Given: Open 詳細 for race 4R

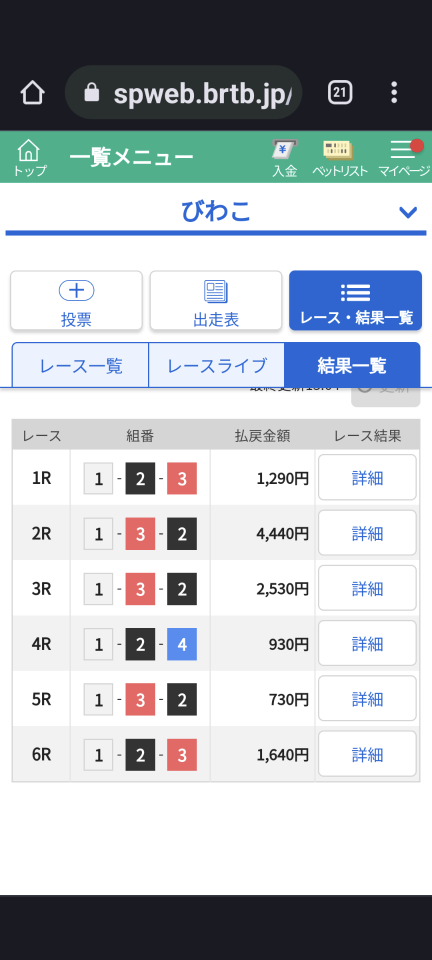Looking at the screenshot, I should pos(367,643).
